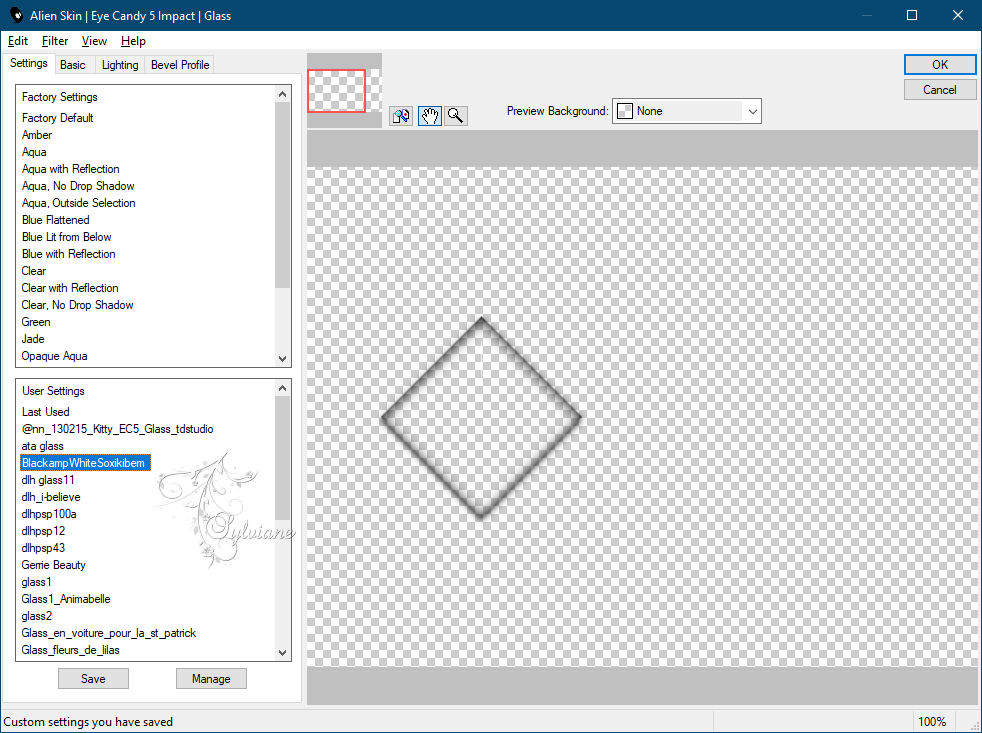
Task: Select Clear with Reflection preset
Action: (x=70, y=287)
